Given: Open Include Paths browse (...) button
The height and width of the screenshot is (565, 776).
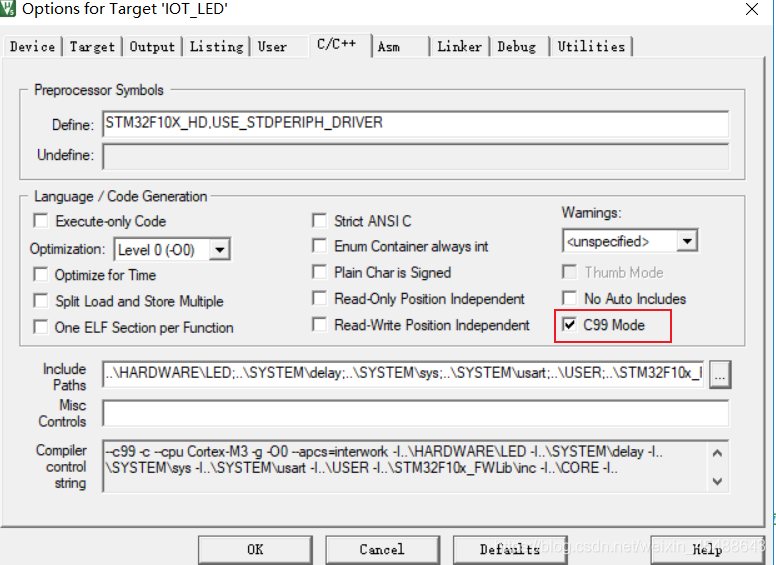Looking at the screenshot, I should coord(720,374).
